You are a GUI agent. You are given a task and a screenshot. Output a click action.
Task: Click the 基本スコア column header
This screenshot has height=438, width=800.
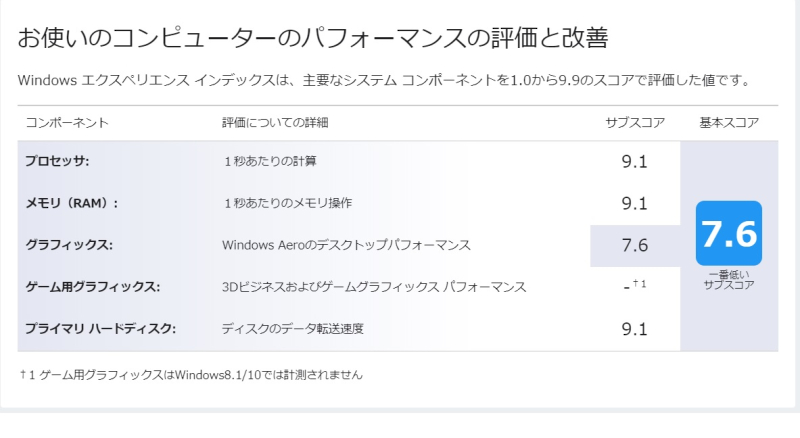tap(729, 123)
